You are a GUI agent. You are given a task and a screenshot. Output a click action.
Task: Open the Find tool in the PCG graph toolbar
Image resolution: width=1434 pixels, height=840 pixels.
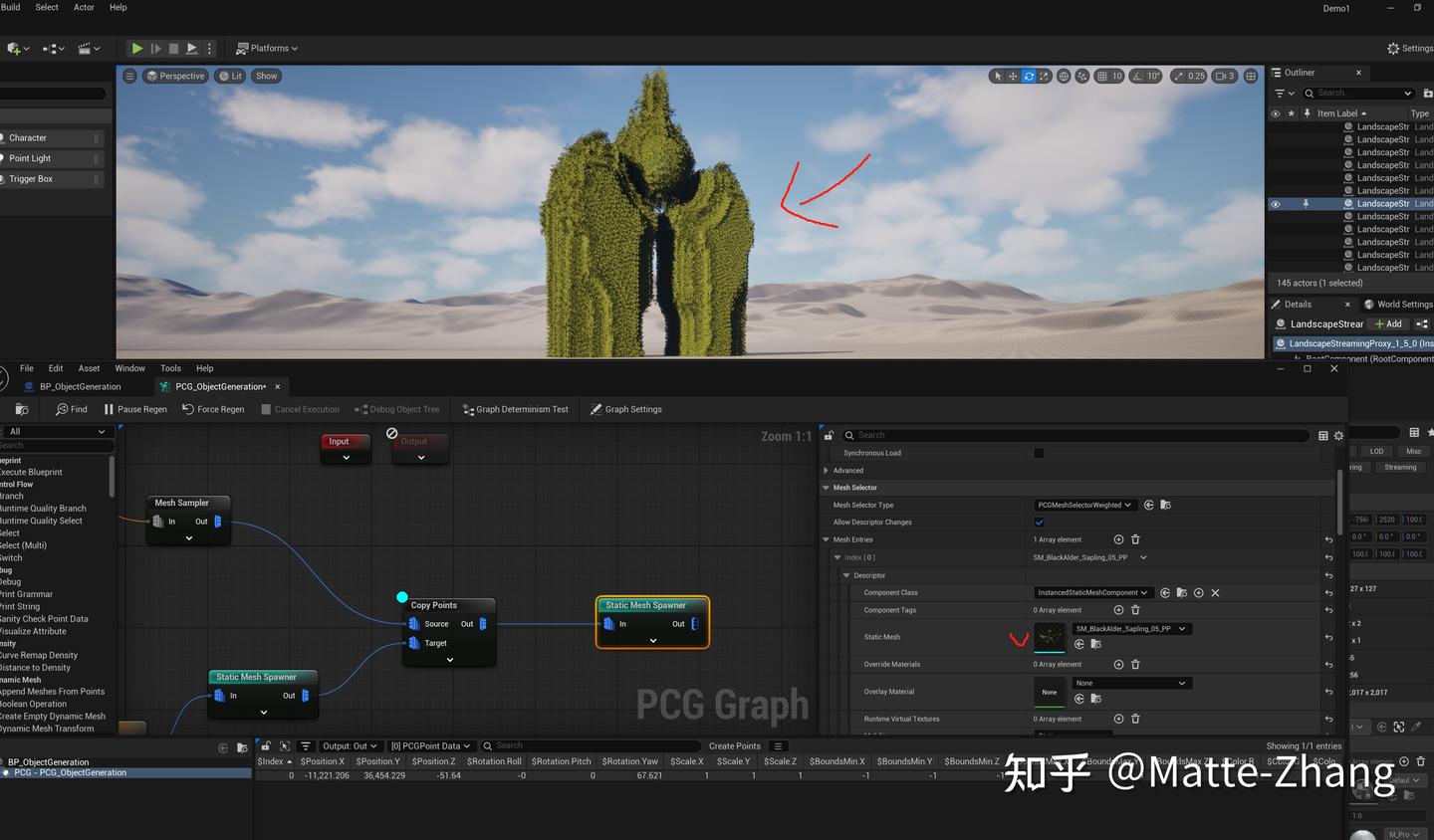pos(71,409)
